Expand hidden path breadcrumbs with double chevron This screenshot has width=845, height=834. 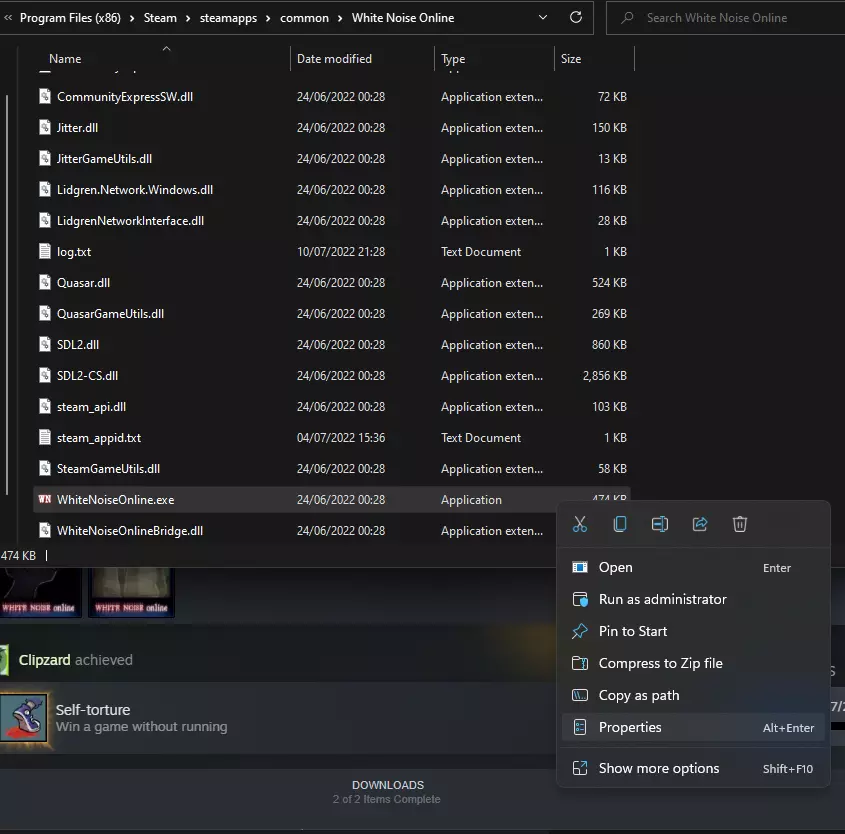click(8, 18)
